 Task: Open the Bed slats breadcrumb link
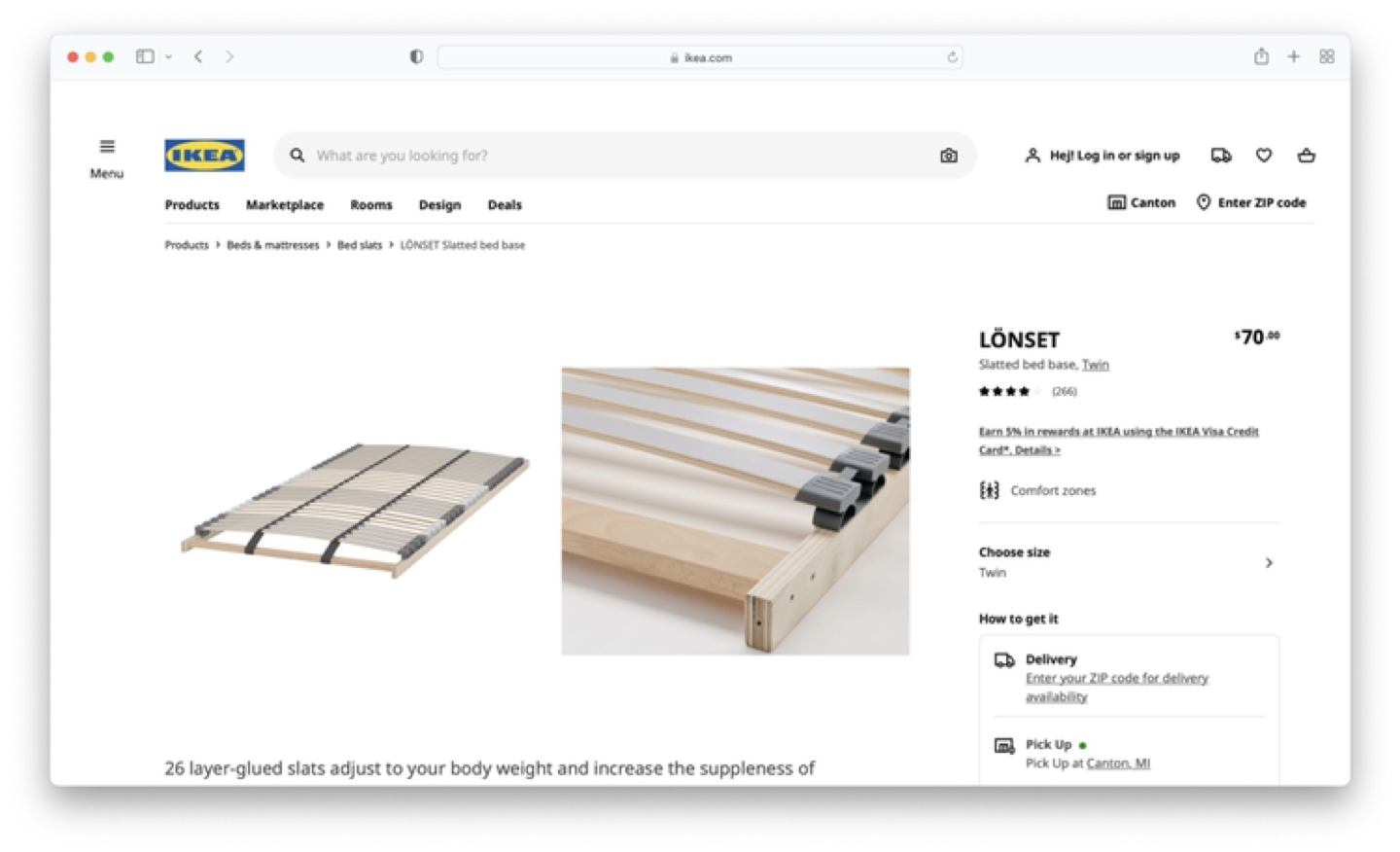(x=359, y=245)
